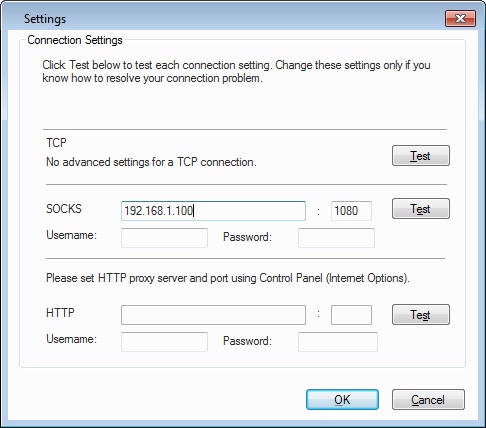The height and width of the screenshot is (428, 486).
Task: Click the HTTP Username field
Action: point(164,342)
